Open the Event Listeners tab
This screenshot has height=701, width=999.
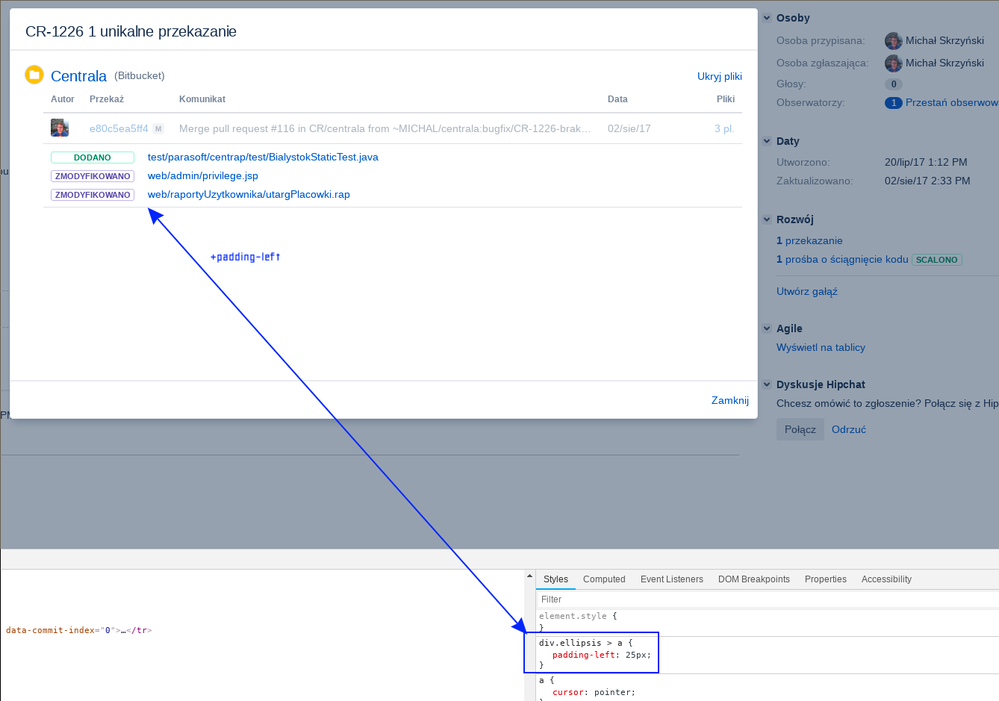coord(671,579)
